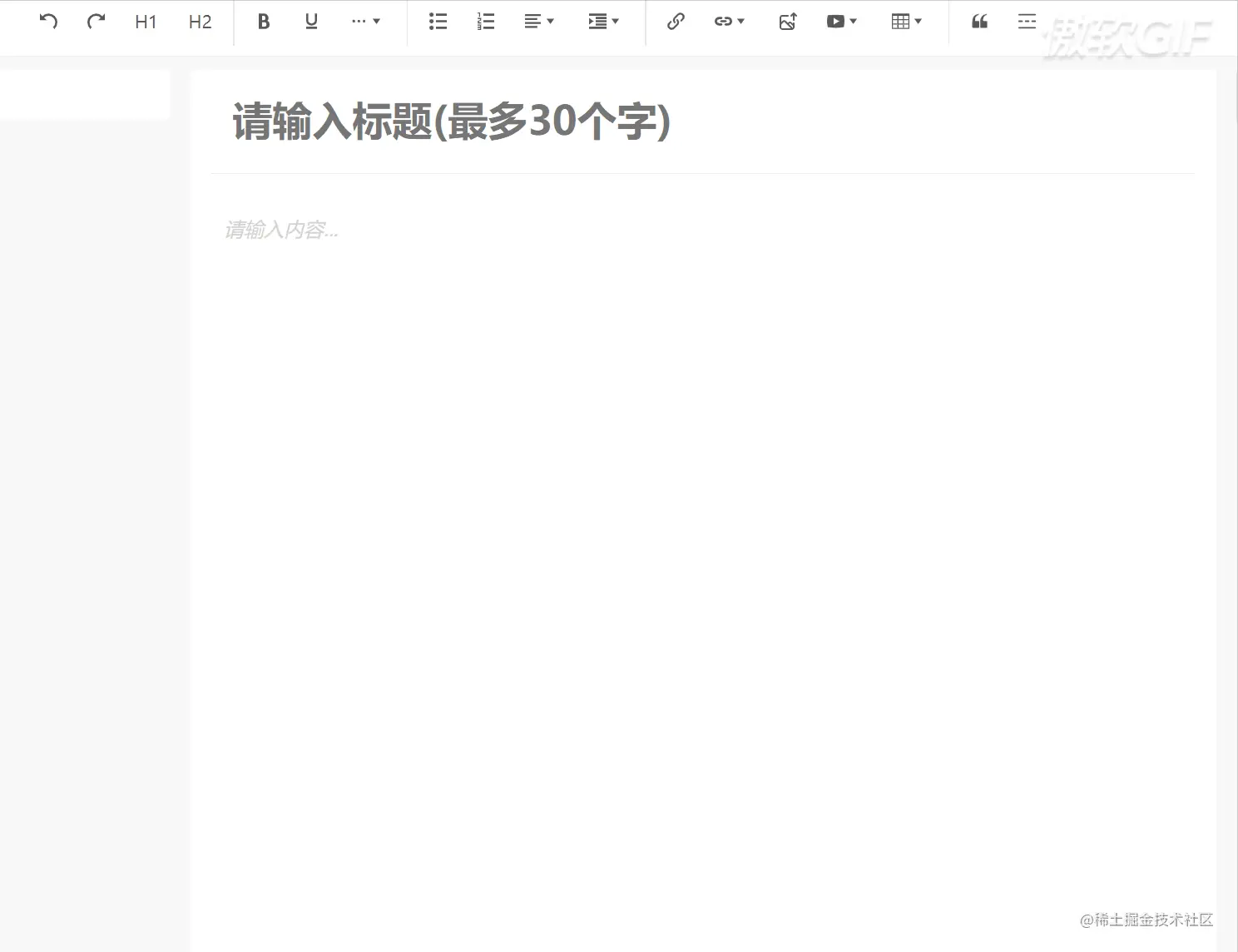Screen dimensions: 1238x952
Task: Toggle underline formatting
Action: [310, 22]
